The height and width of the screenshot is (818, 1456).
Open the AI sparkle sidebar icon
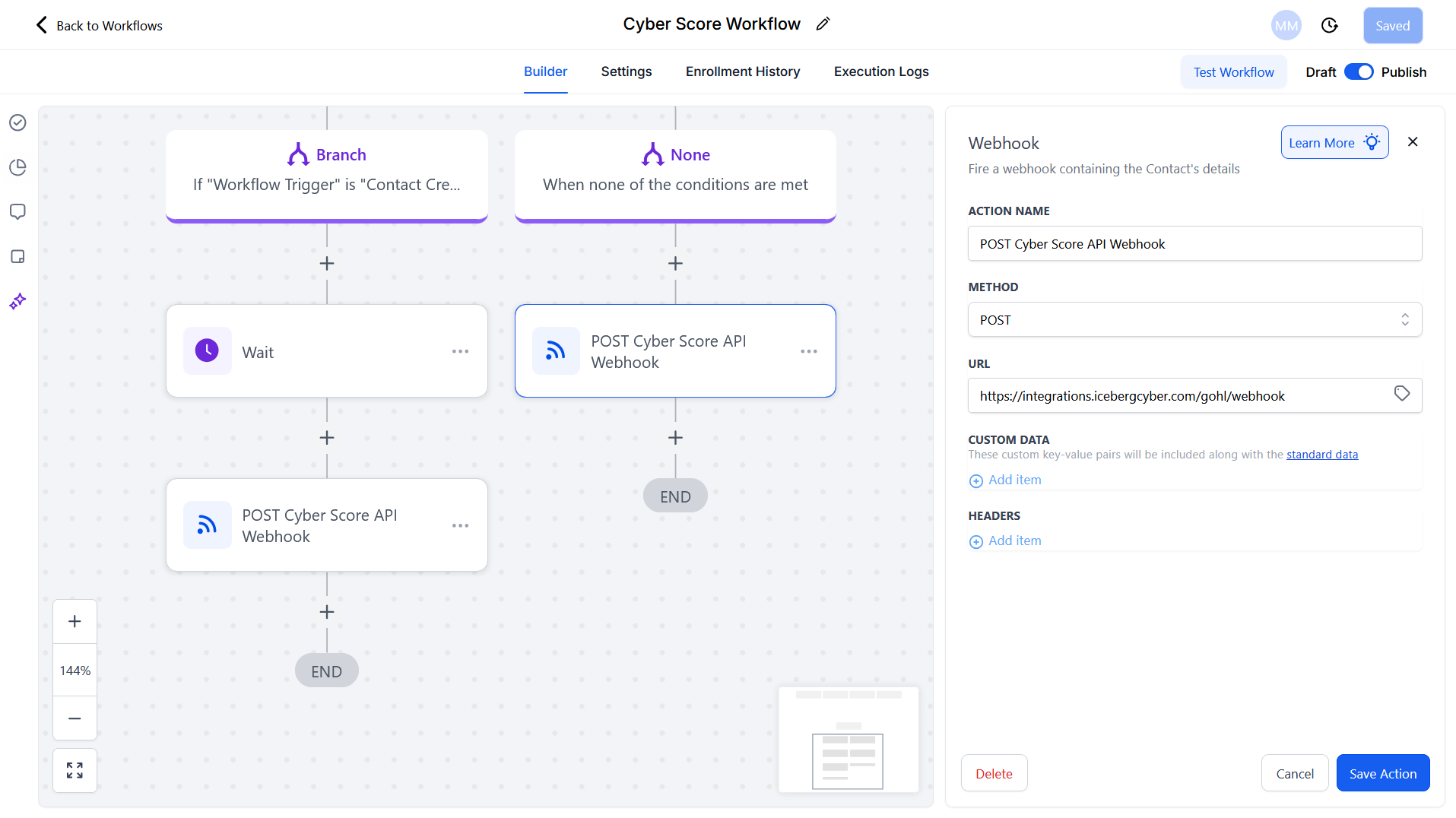pyautogui.click(x=17, y=301)
